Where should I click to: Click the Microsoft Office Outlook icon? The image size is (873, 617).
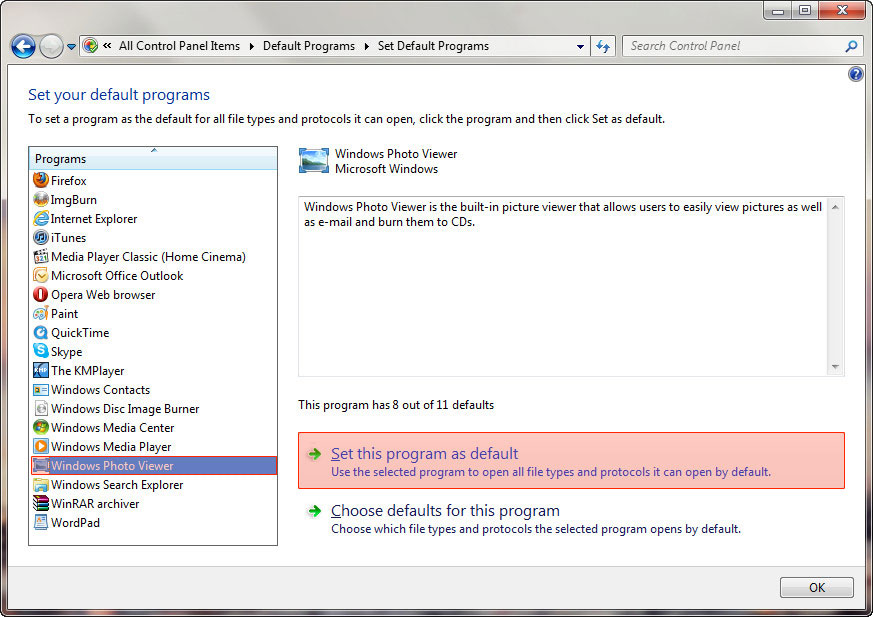41,275
